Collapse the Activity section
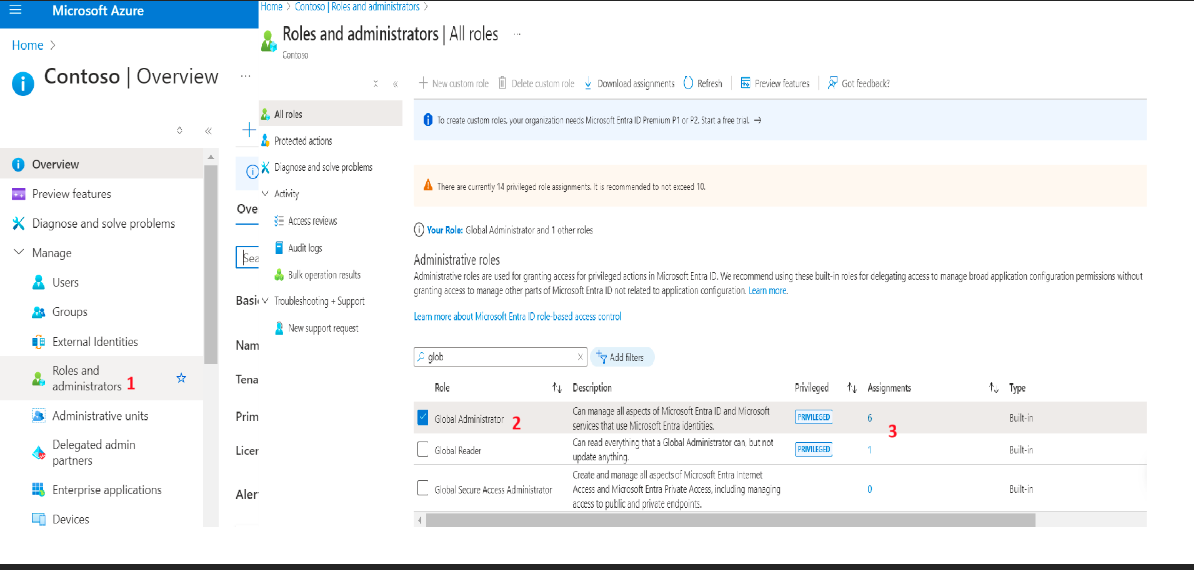 pos(266,194)
